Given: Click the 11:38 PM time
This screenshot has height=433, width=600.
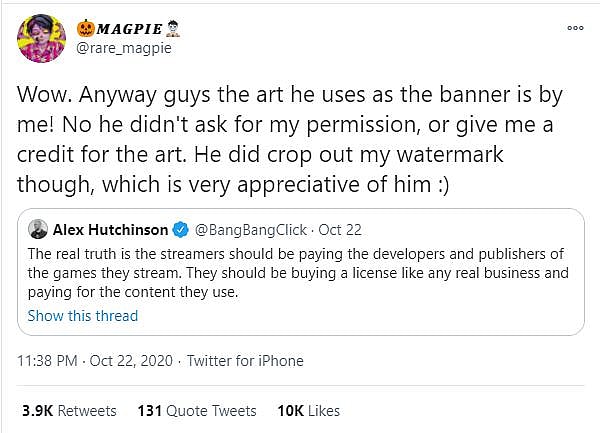Looking at the screenshot, I should pyautogui.click(x=48, y=360).
